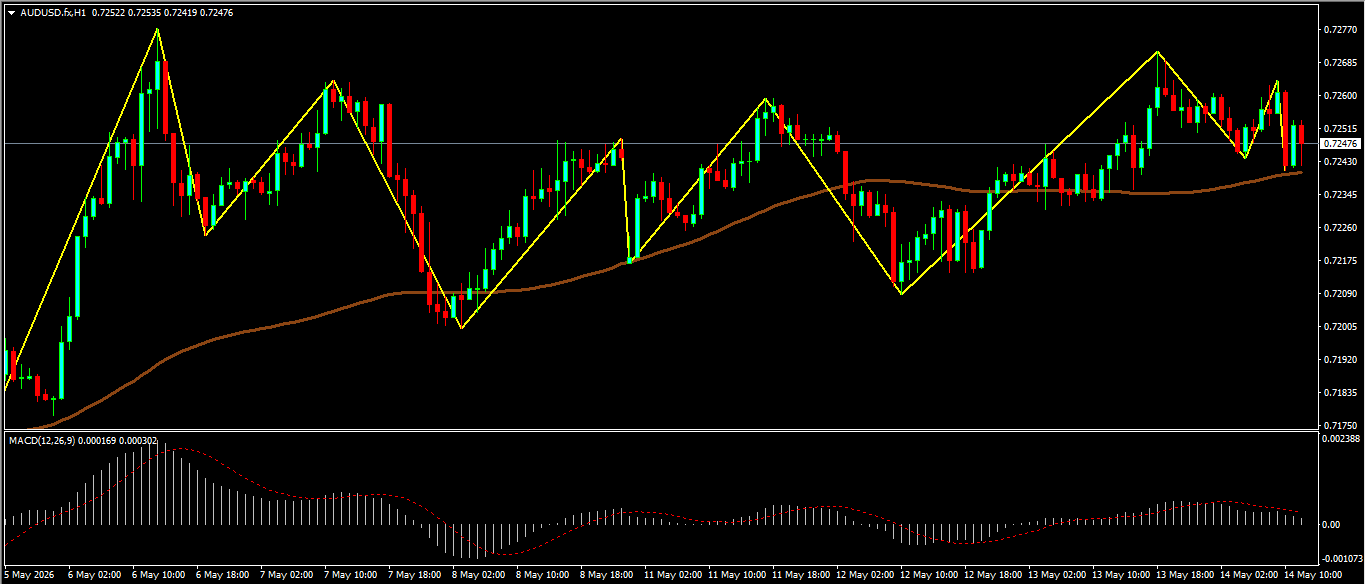This screenshot has height=584, width=1366.
Task: Click the 0.72770 price scale label
Action: point(1338,30)
